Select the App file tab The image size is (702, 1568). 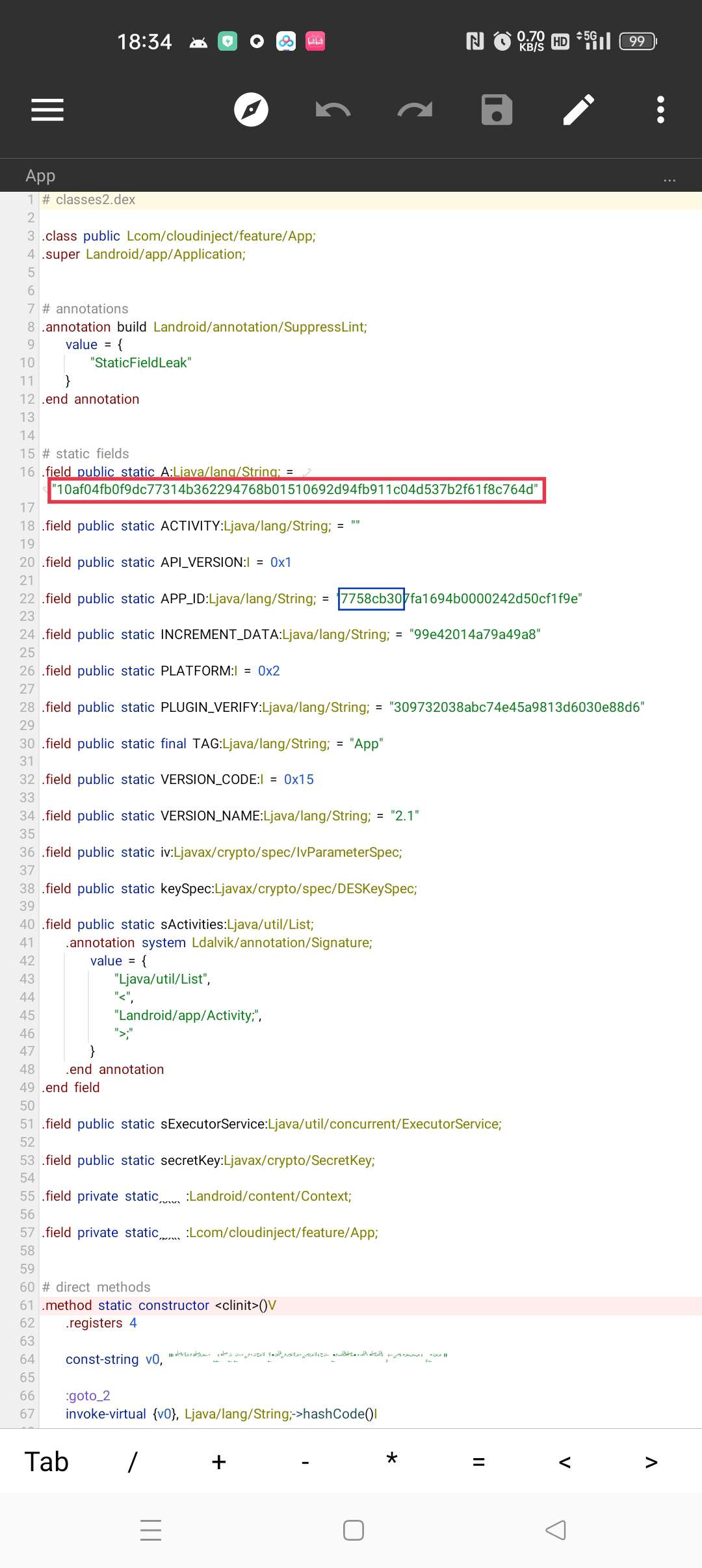(x=40, y=176)
